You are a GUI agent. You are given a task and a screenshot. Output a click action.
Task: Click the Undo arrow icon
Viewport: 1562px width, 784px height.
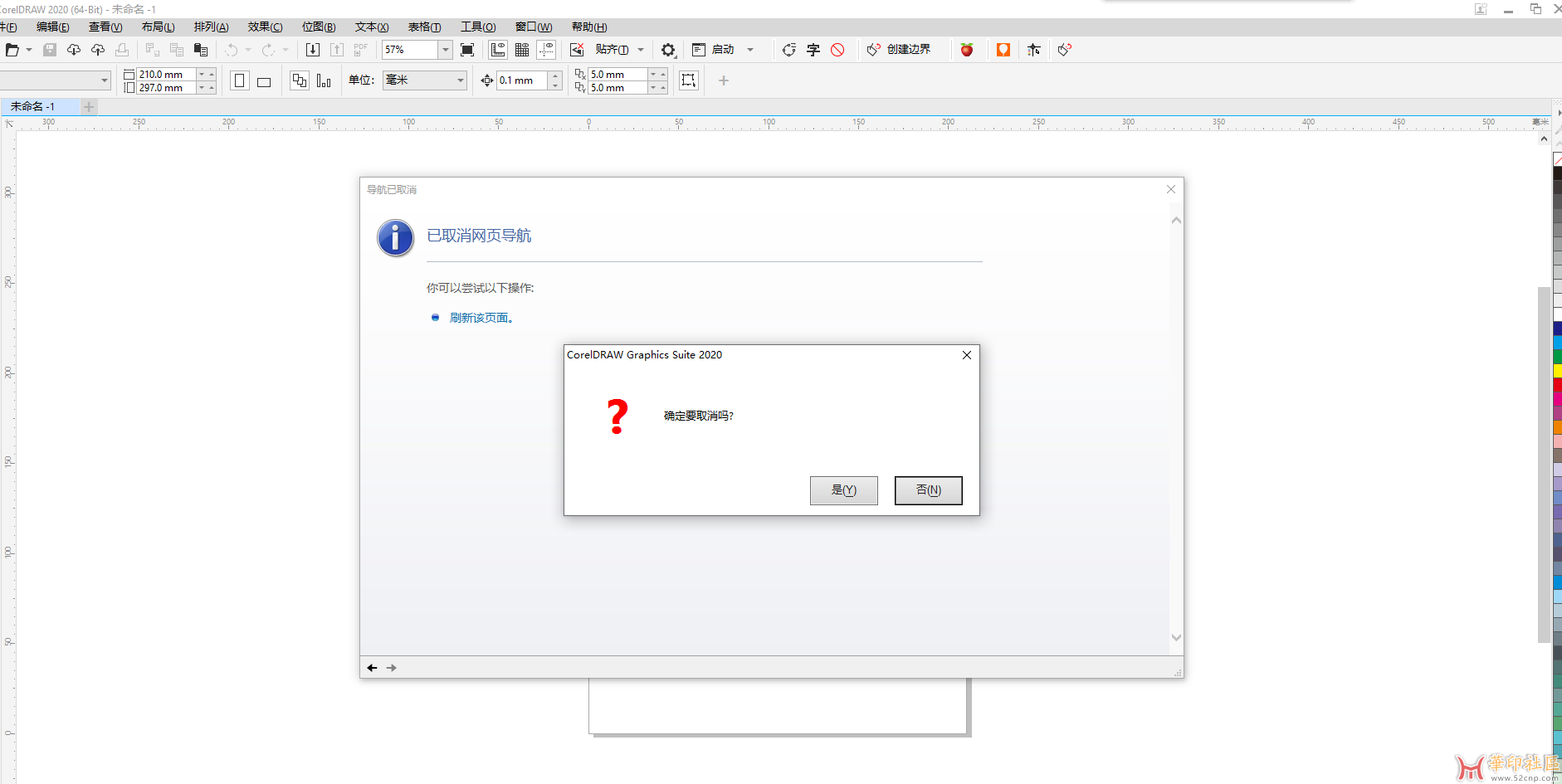(x=232, y=50)
